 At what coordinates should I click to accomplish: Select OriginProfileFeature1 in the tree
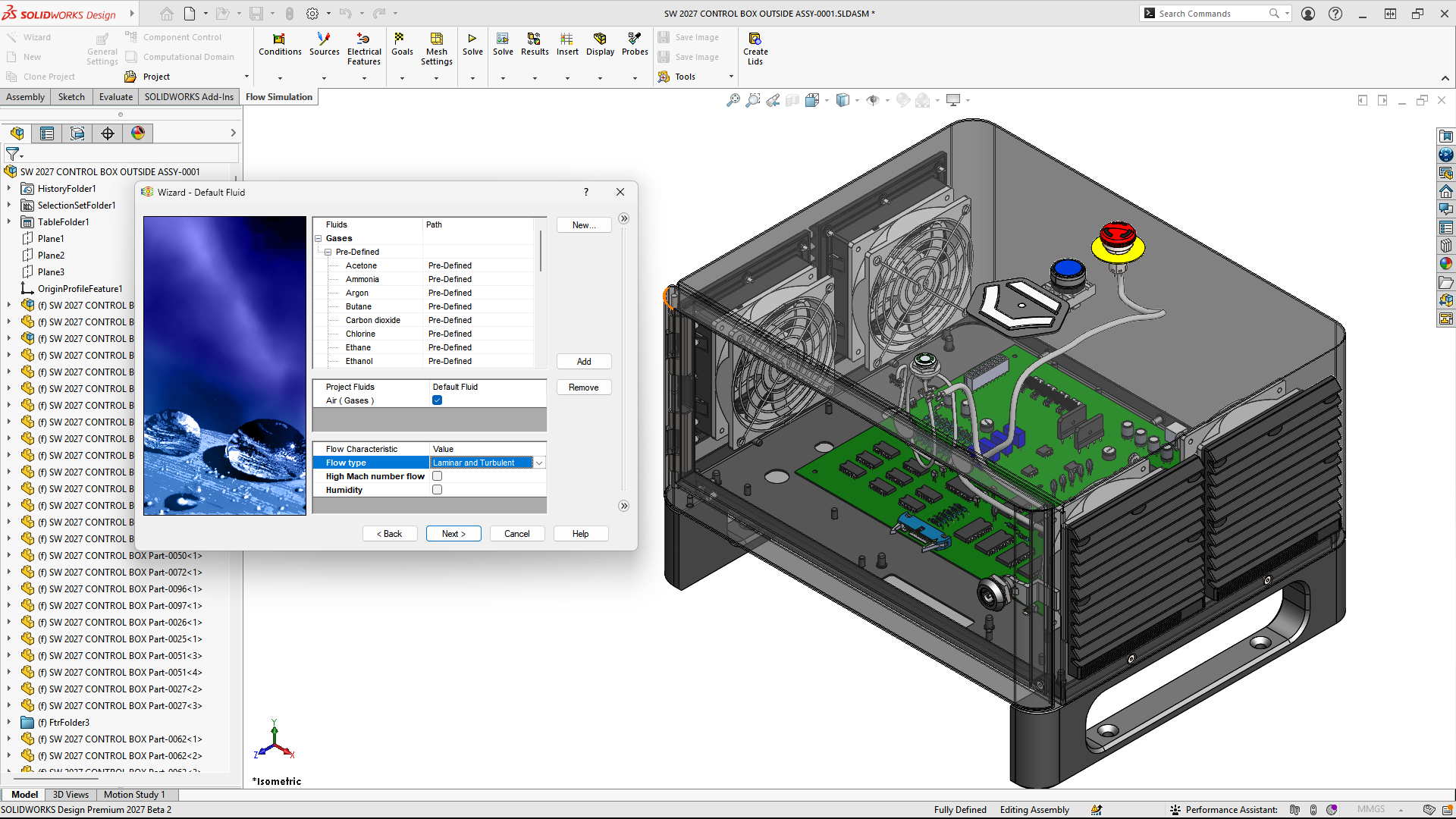click(x=80, y=289)
